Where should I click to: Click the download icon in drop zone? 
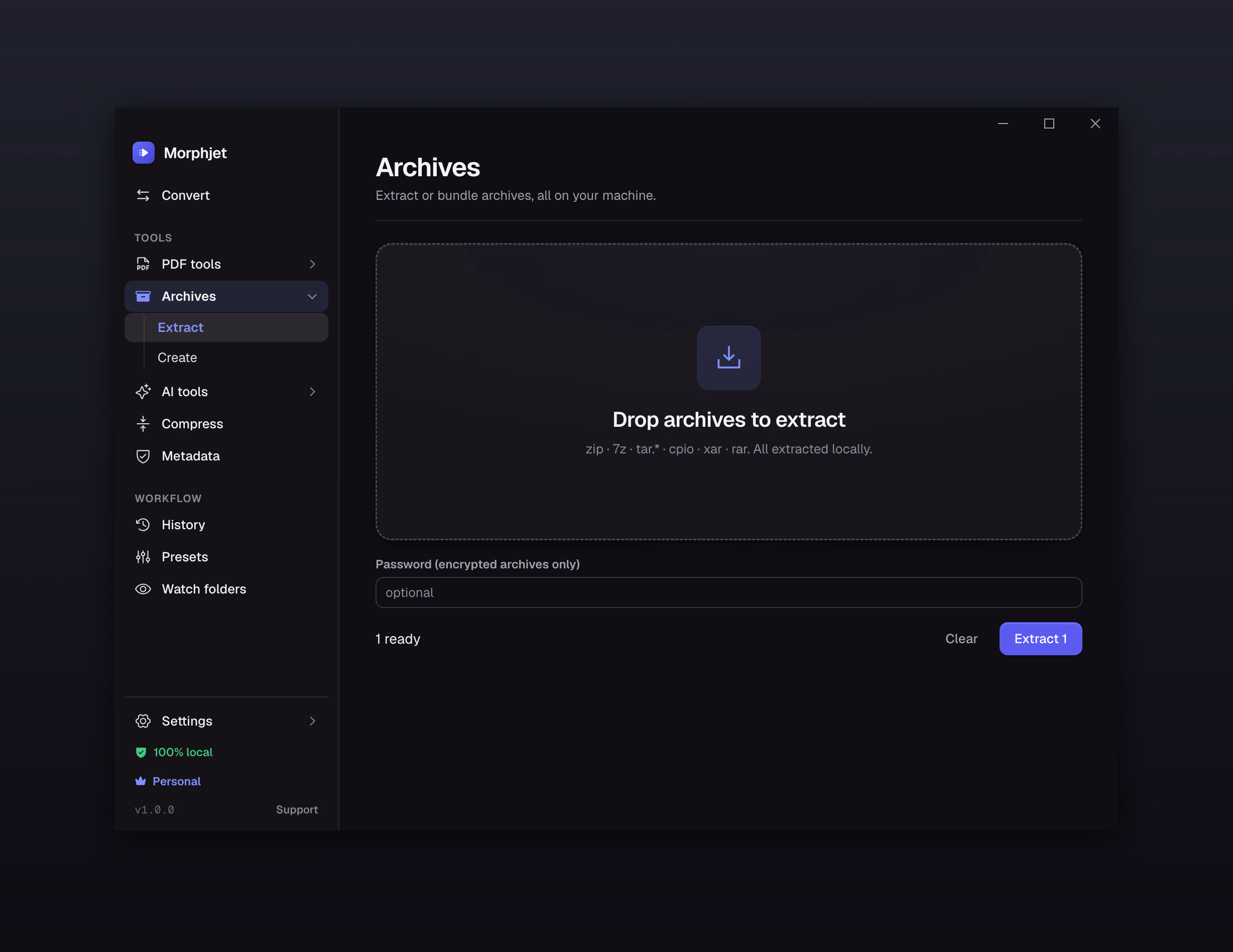[x=729, y=358]
